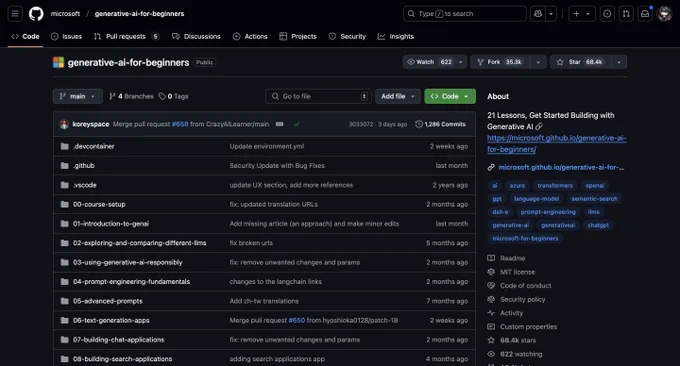Switch to the Projects tab
The image size is (680, 366).
tap(298, 36)
